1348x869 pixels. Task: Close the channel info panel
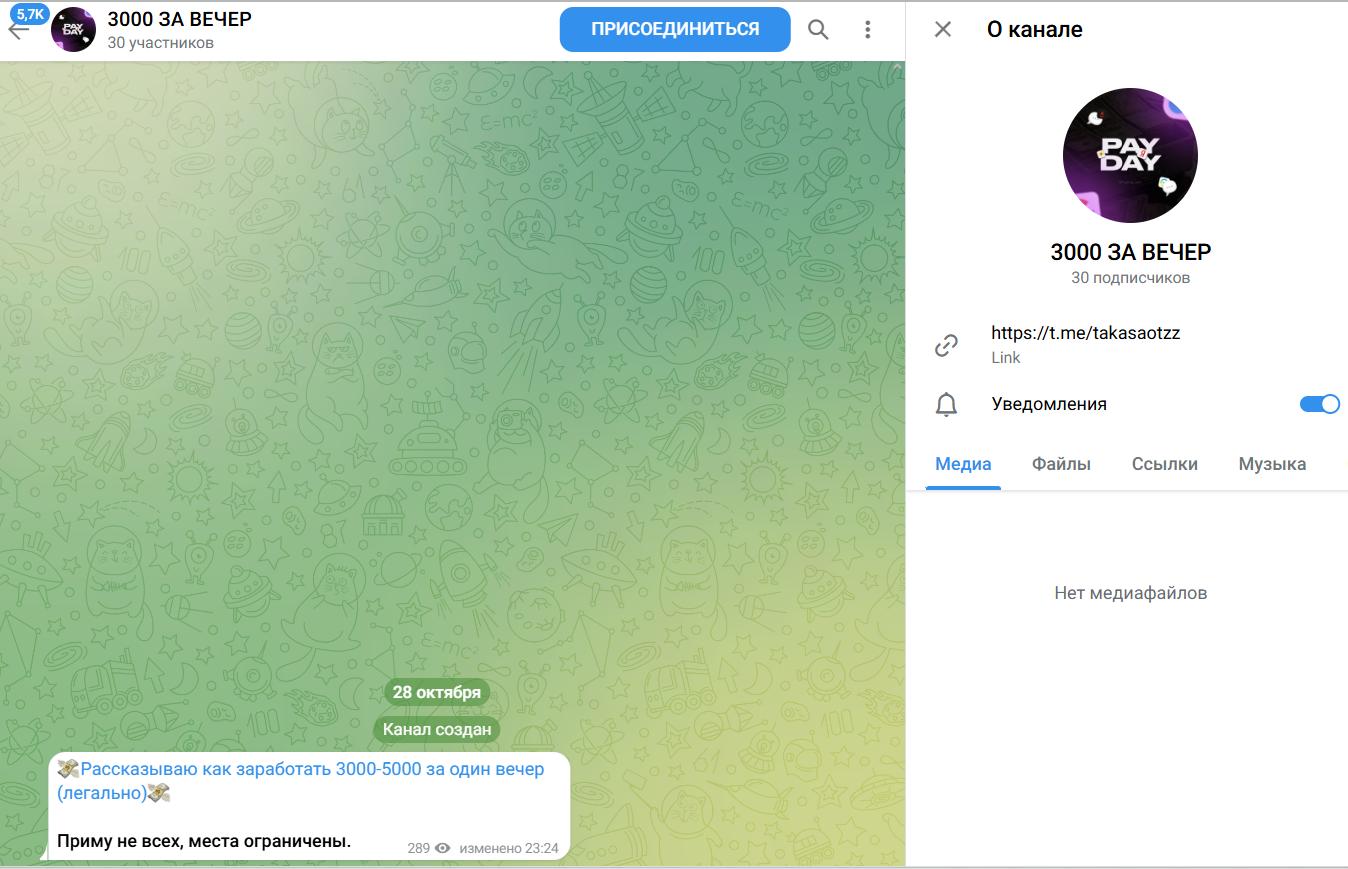[x=942, y=30]
